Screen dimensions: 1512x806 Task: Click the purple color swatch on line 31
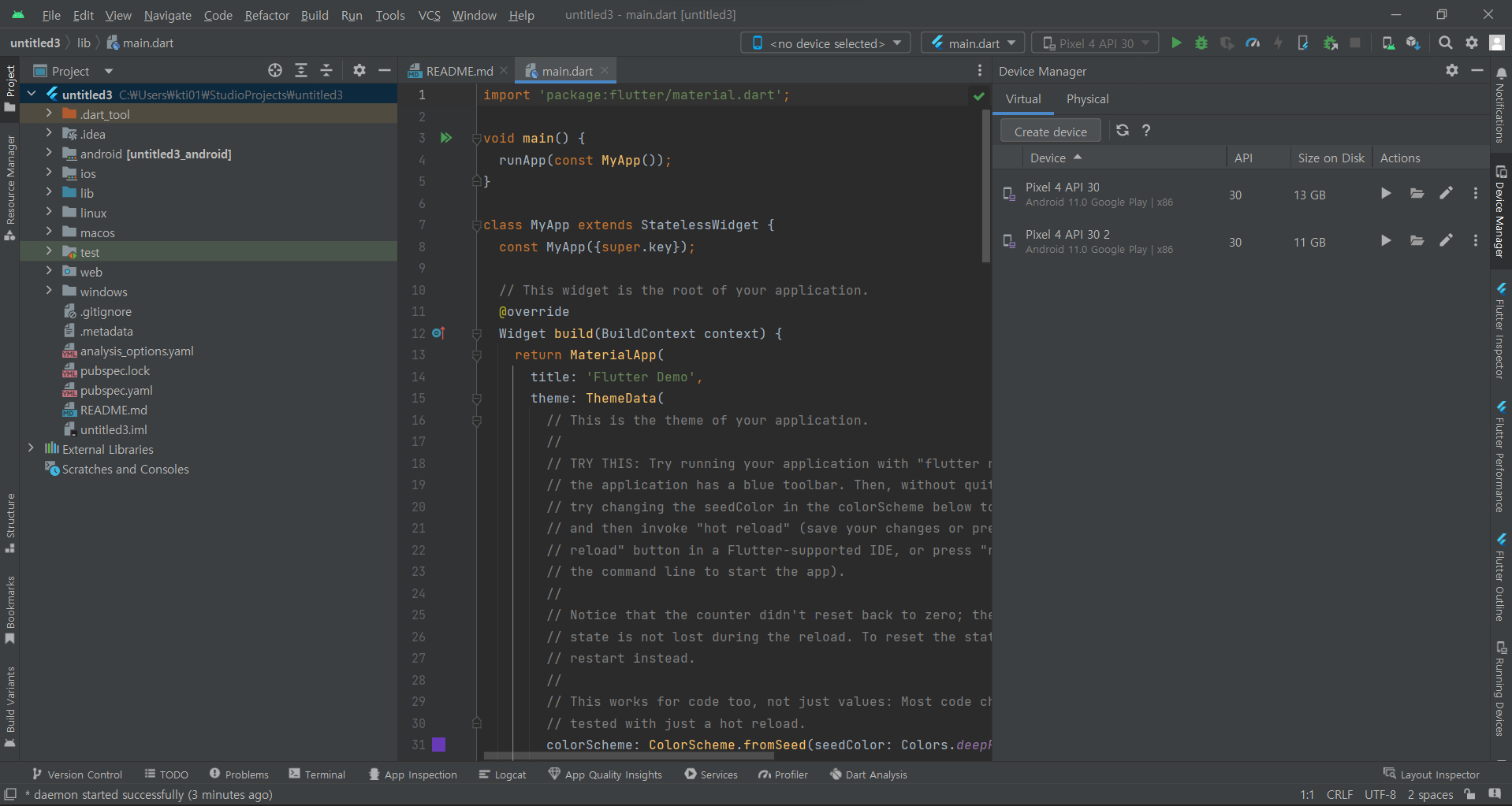pyautogui.click(x=439, y=745)
